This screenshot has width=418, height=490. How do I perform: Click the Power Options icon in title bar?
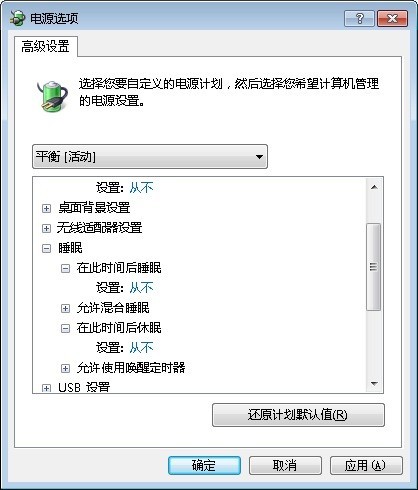click(x=17, y=18)
